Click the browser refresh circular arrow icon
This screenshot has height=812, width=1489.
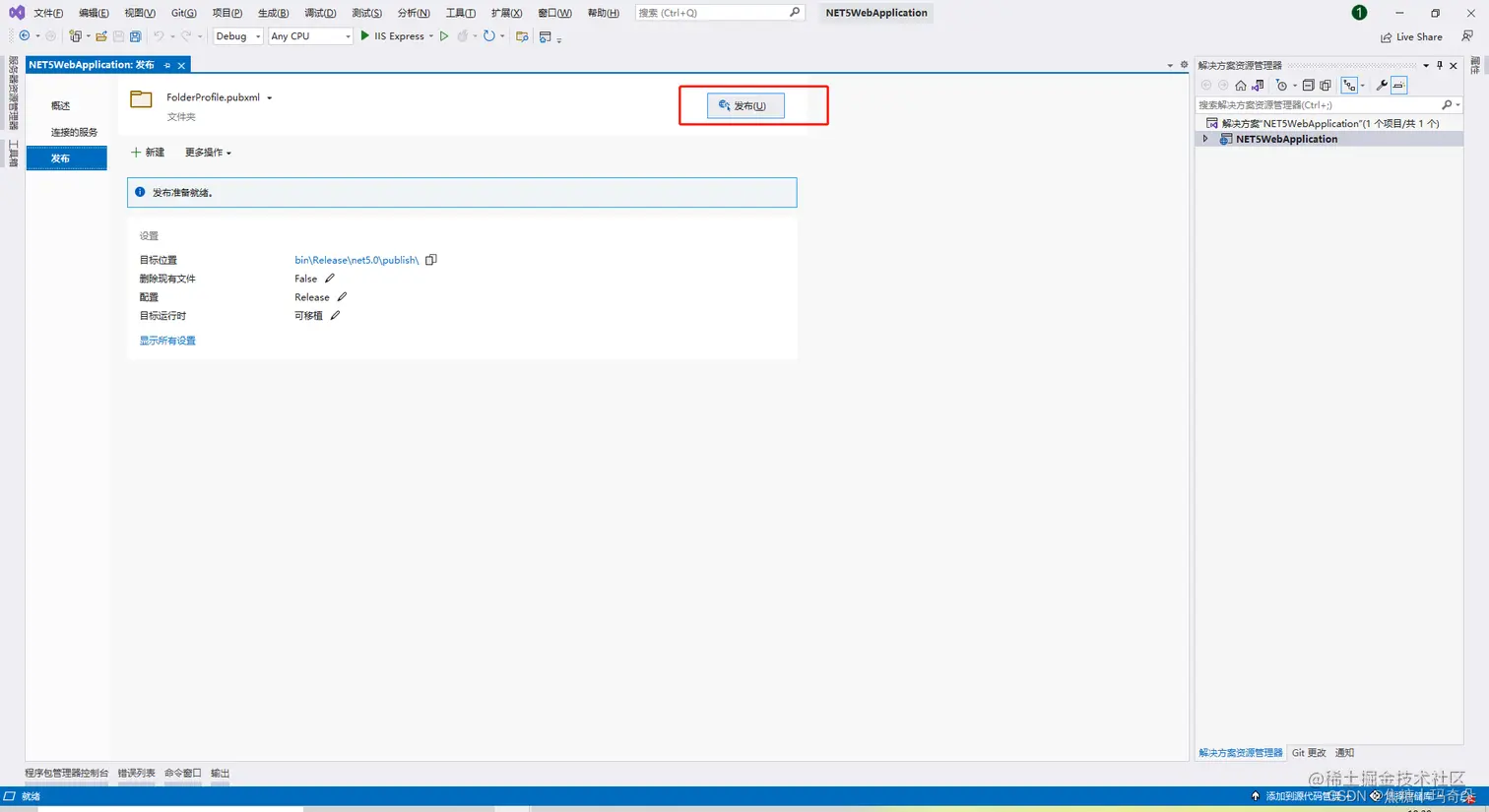pos(489,36)
